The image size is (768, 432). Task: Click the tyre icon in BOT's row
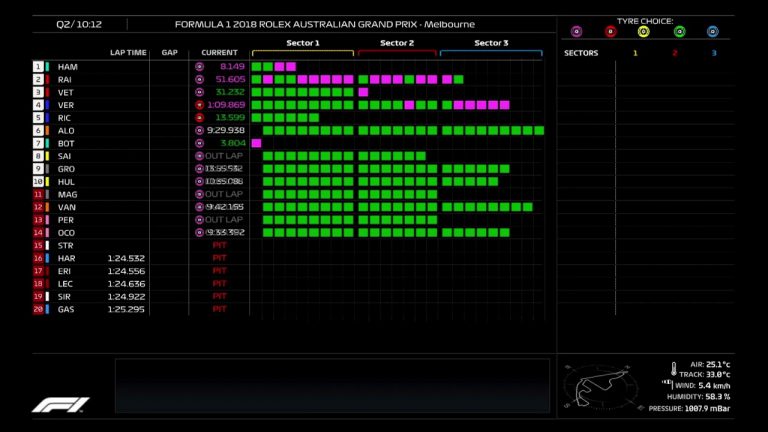pyautogui.click(x=199, y=143)
